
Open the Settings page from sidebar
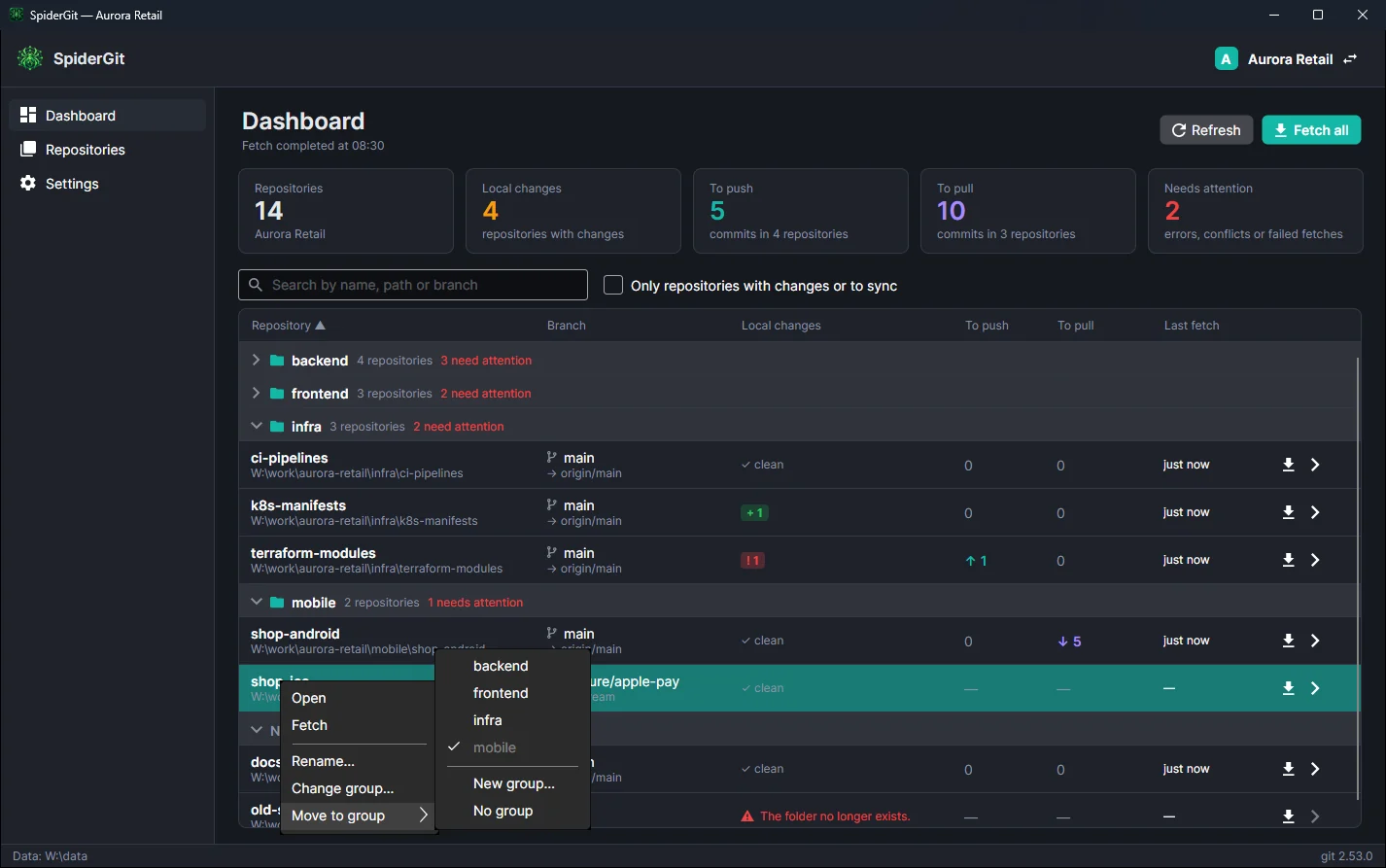108,184
